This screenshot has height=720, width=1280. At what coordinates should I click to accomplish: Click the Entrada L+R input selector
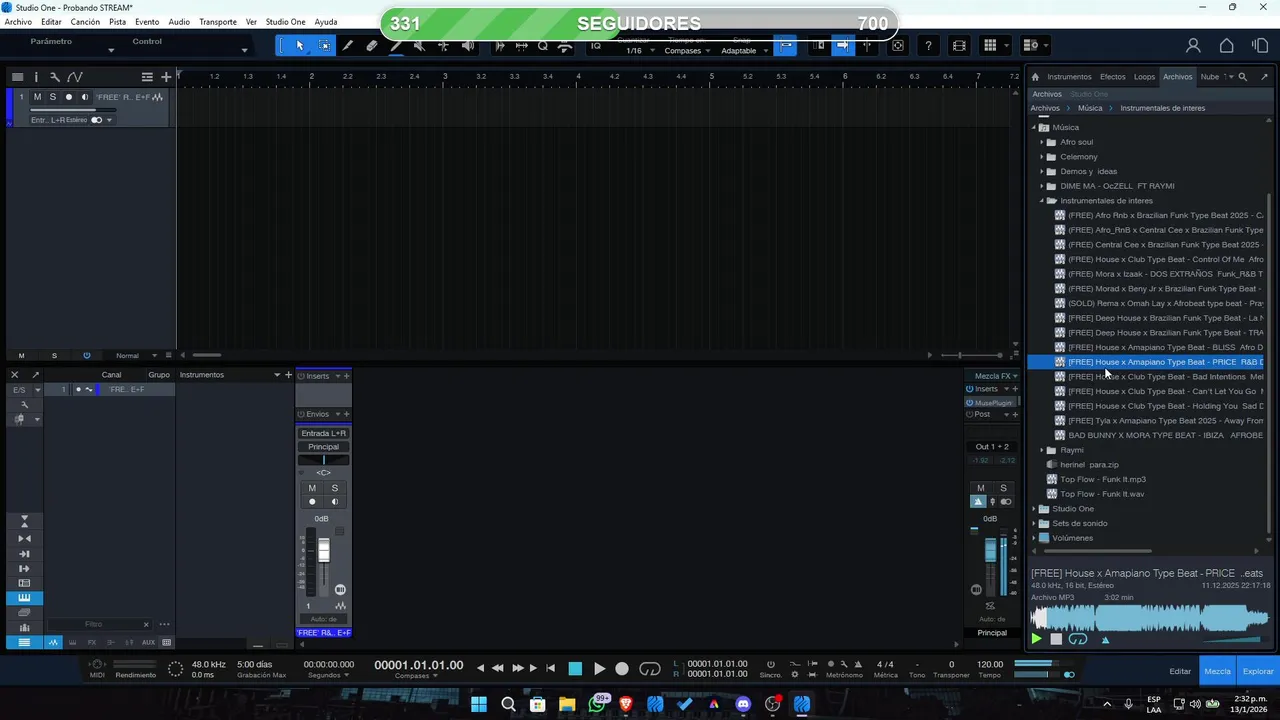coord(323,433)
